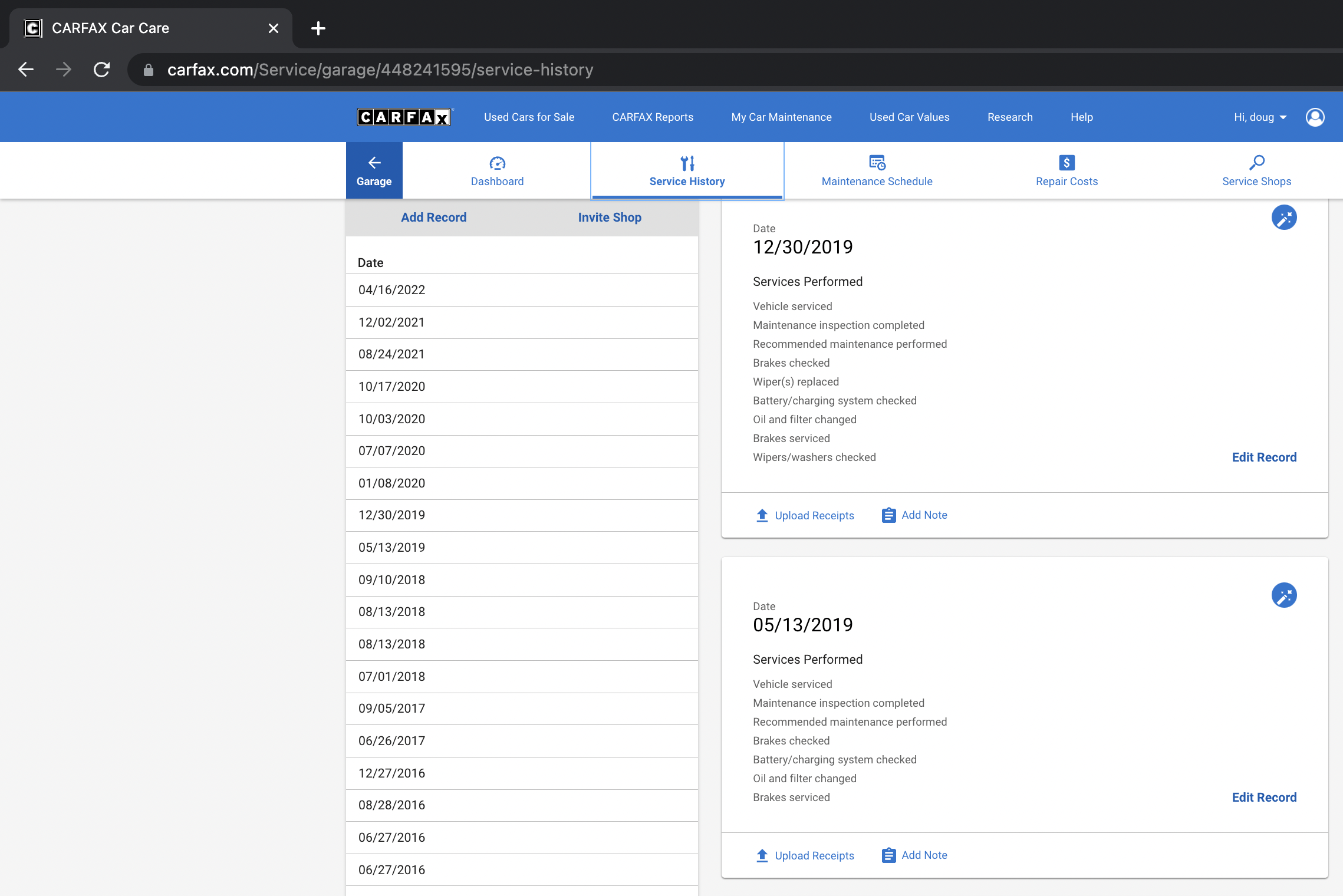This screenshot has width=1343, height=896.
Task: Click the CARFAX logo
Action: point(404,117)
